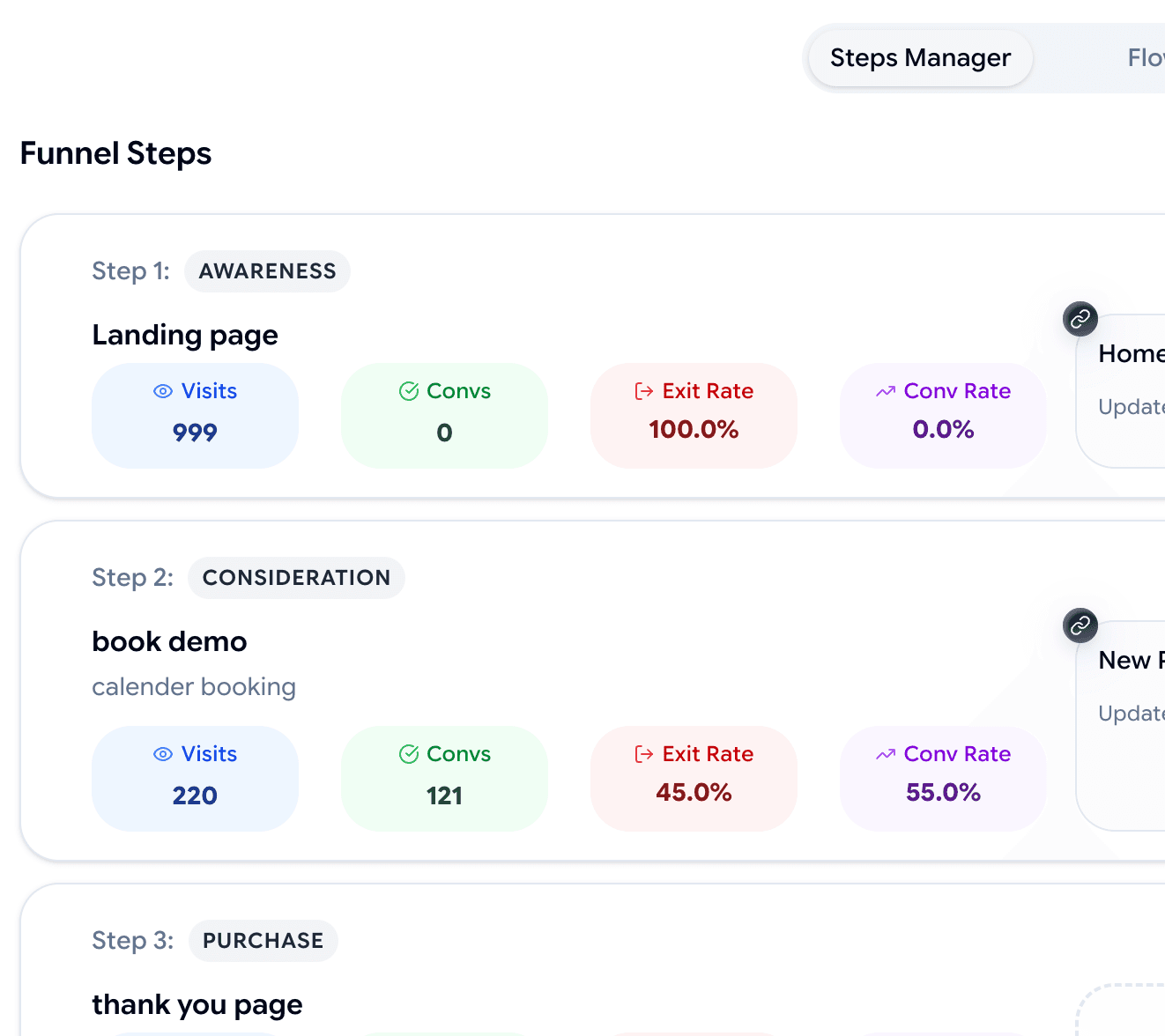Click the Visits eye icon on Landing page step
1165x1036 pixels.
pyautogui.click(x=162, y=390)
